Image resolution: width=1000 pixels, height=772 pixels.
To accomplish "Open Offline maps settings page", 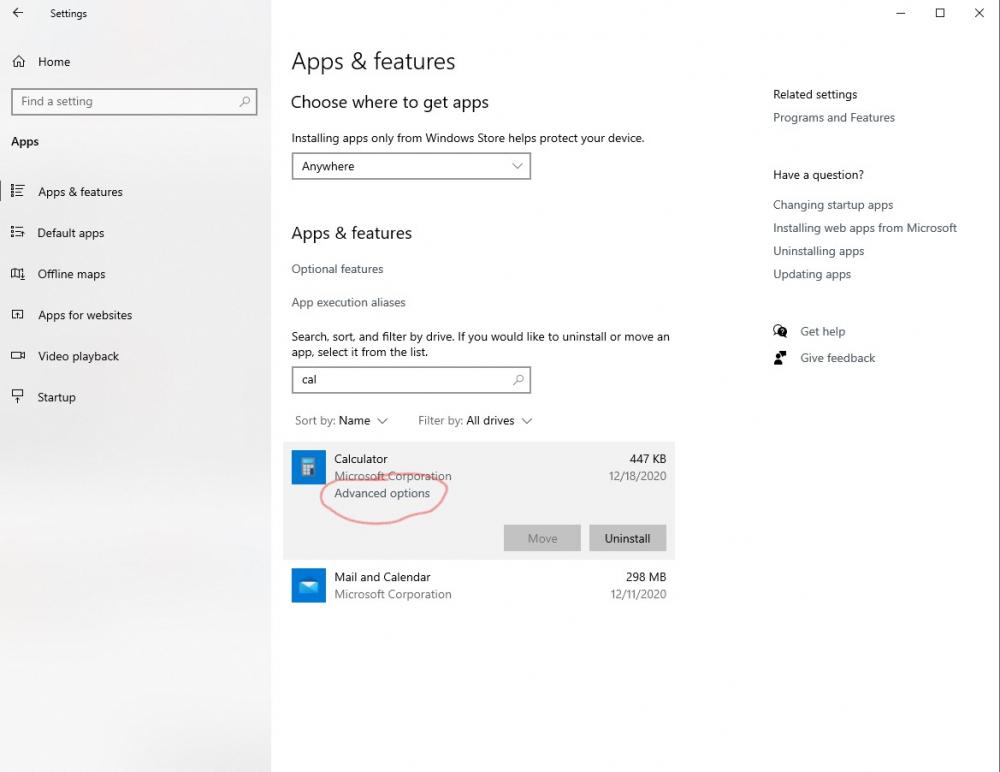I will click(71, 274).
